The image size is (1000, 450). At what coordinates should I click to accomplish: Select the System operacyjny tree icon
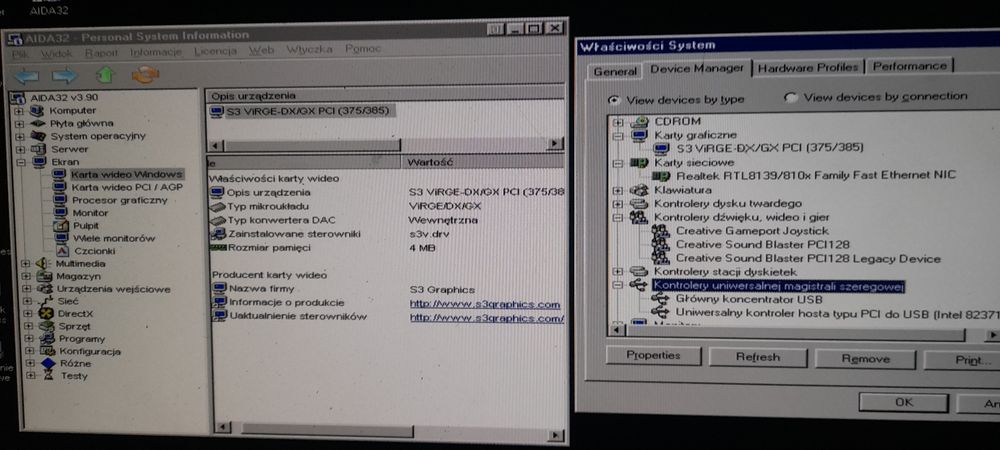(38, 136)
